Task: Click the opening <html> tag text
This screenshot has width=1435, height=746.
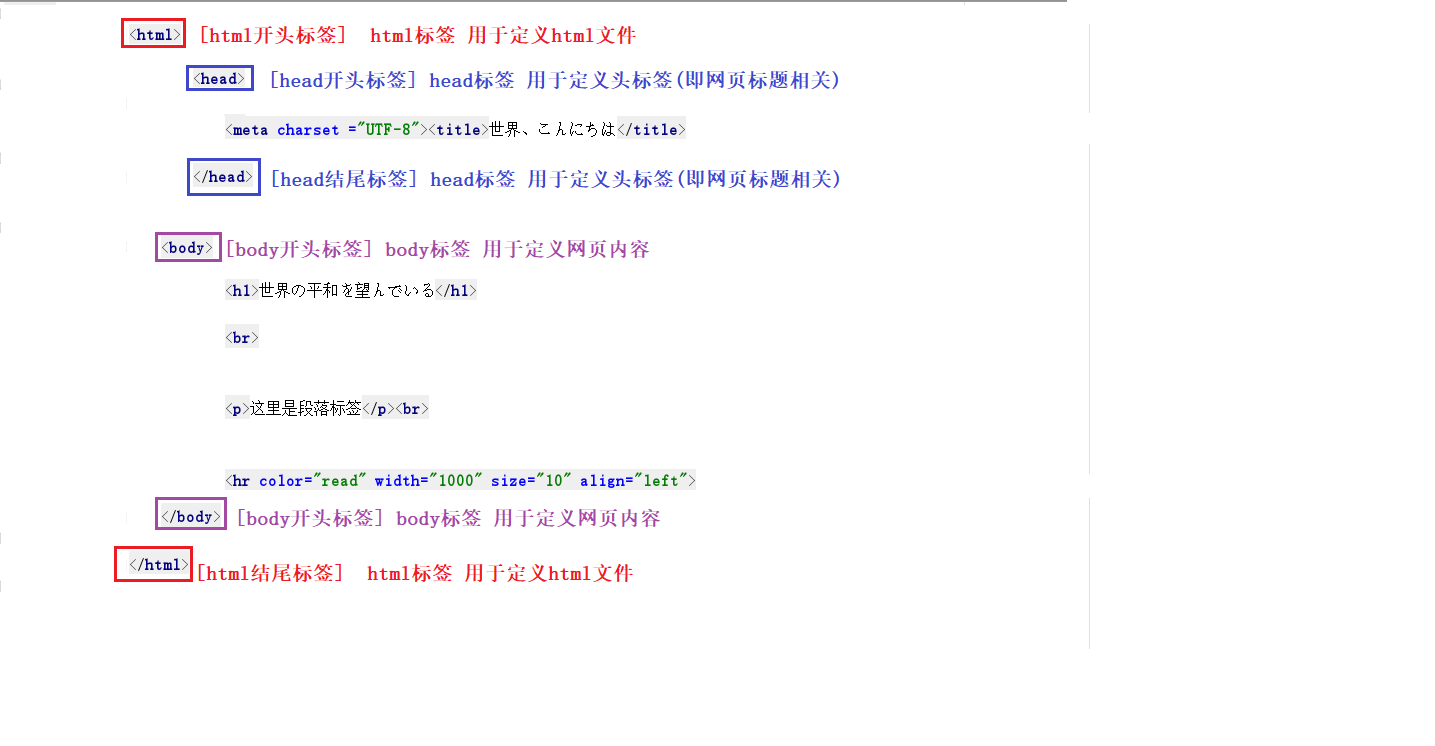Action: click(154, 35)
